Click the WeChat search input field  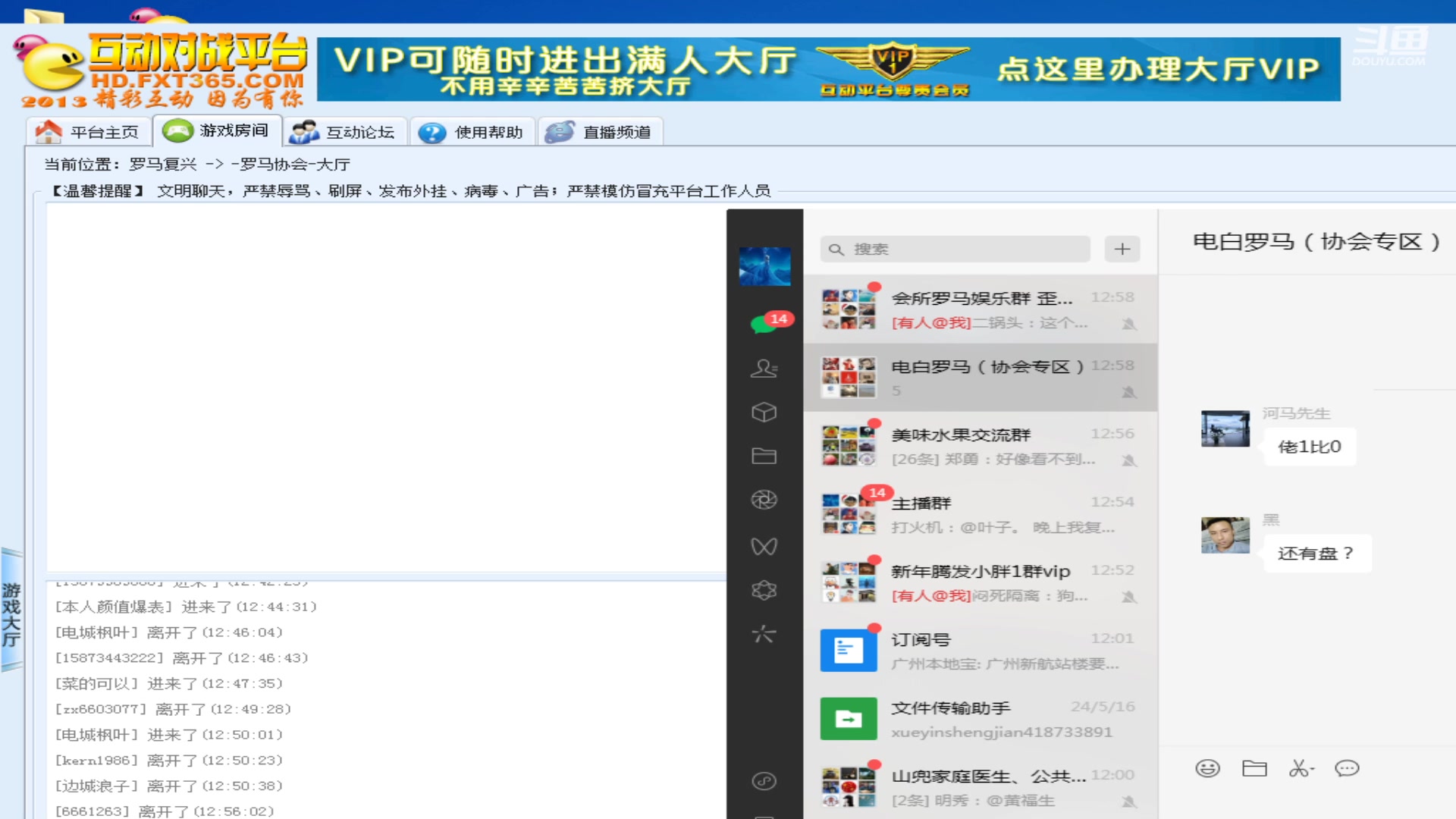pyautogui.click(x=954, y=249)
